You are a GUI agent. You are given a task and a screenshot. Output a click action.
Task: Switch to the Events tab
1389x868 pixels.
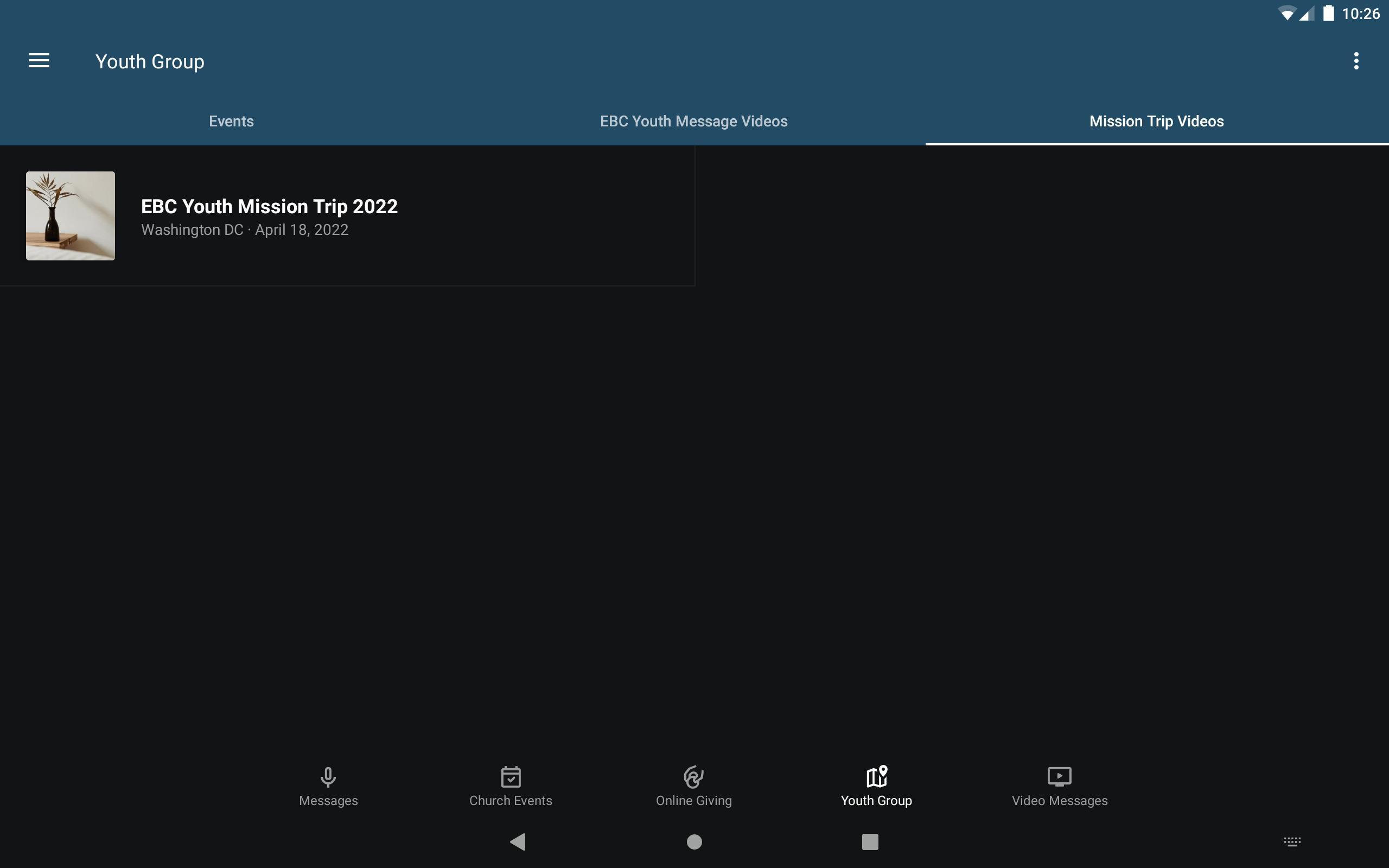click(231, 121)
